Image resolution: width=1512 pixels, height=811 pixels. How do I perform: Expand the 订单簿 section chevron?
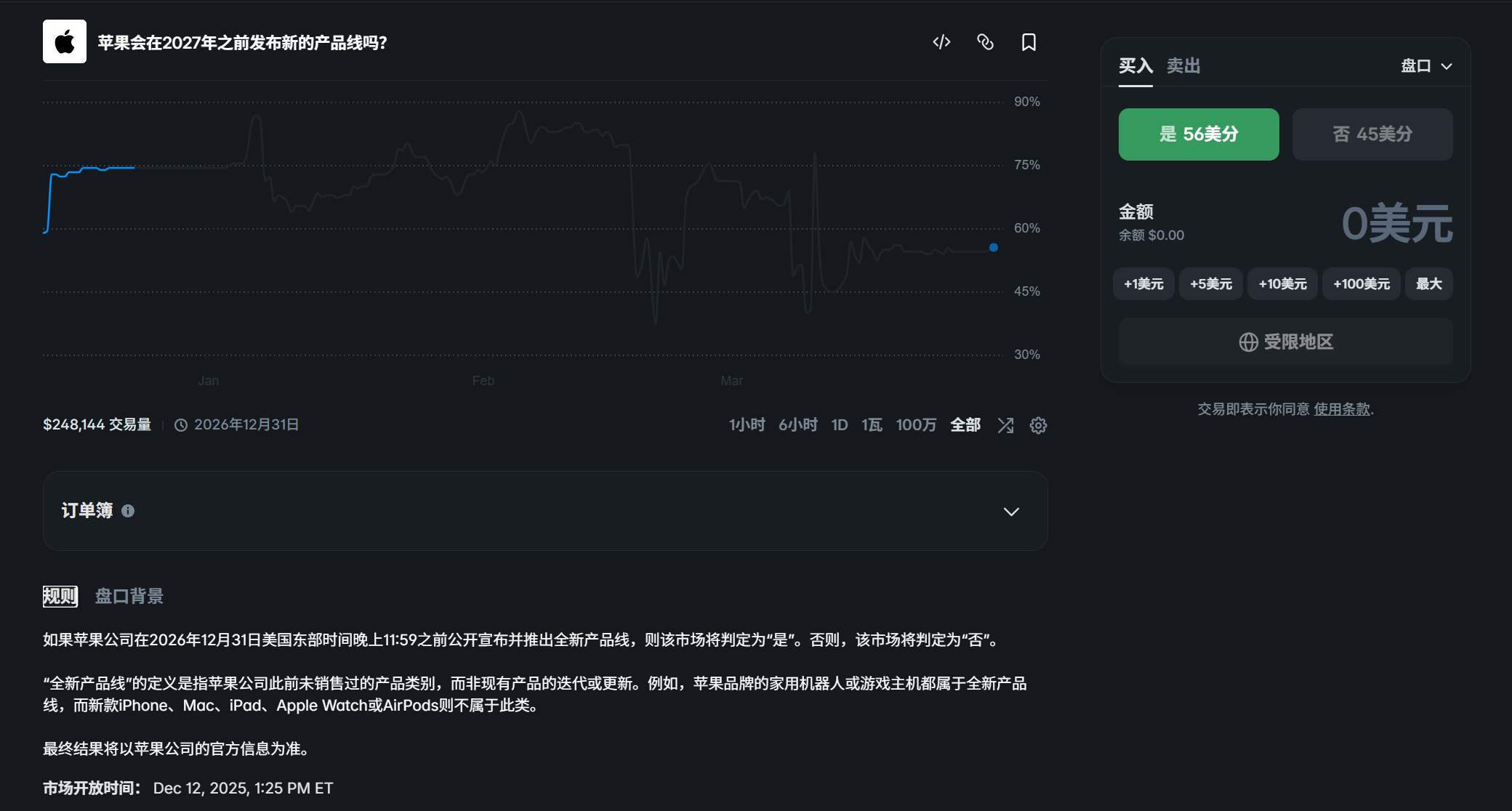[x=1011, y=512]
